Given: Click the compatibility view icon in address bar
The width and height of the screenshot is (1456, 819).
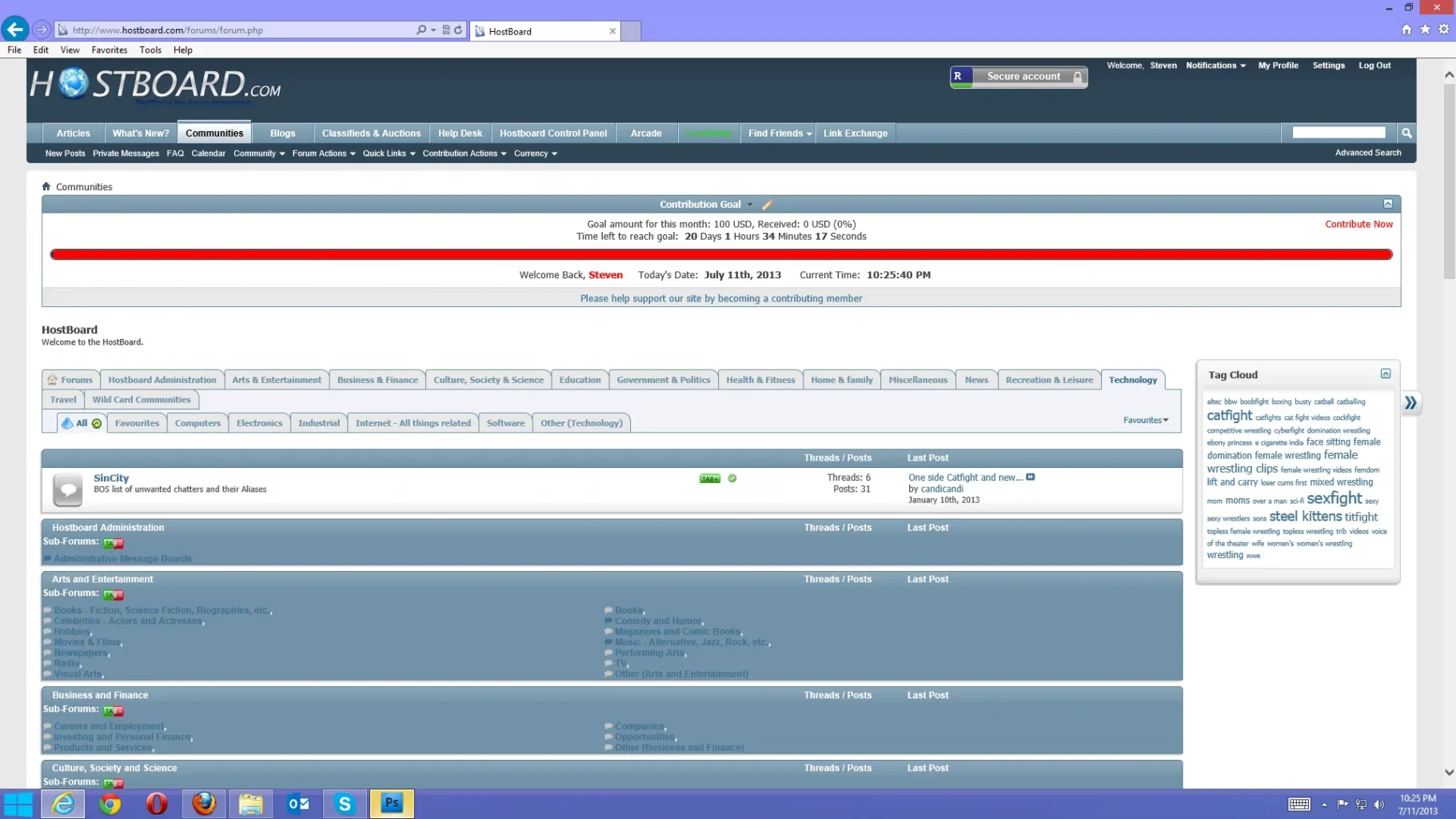Looking at the screenshot, I should (446, 30).
